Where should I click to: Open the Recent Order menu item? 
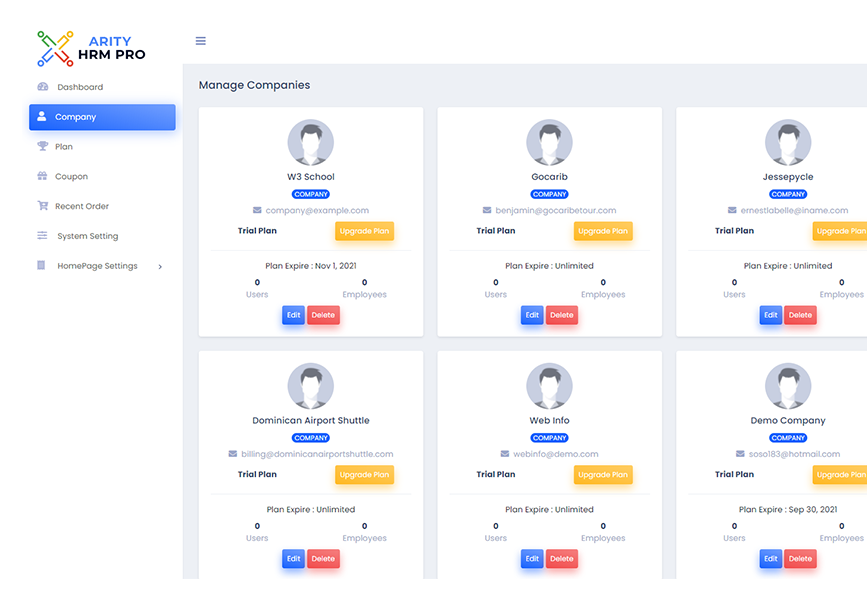[82, 206]
